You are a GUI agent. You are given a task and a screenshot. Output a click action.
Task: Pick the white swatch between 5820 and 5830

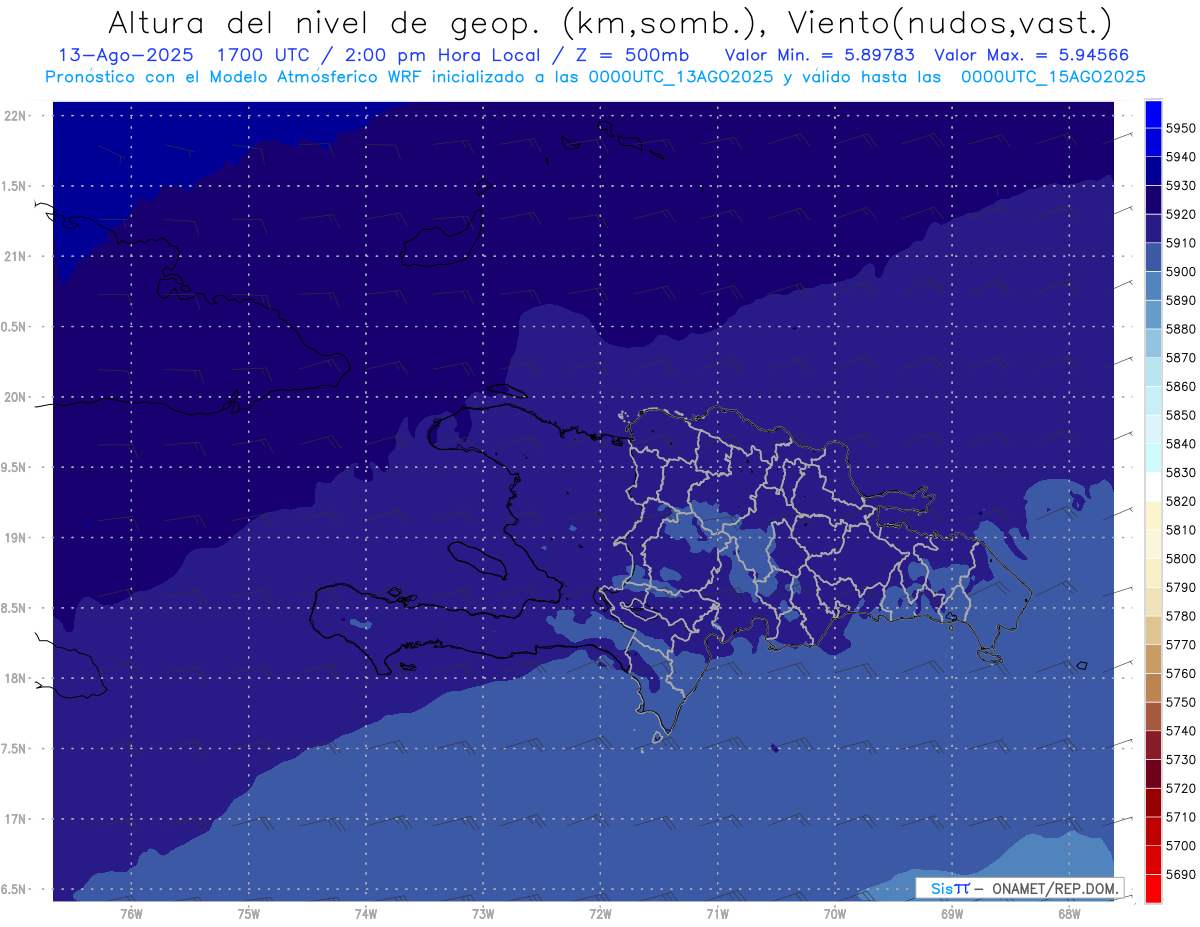(1153, 486)
